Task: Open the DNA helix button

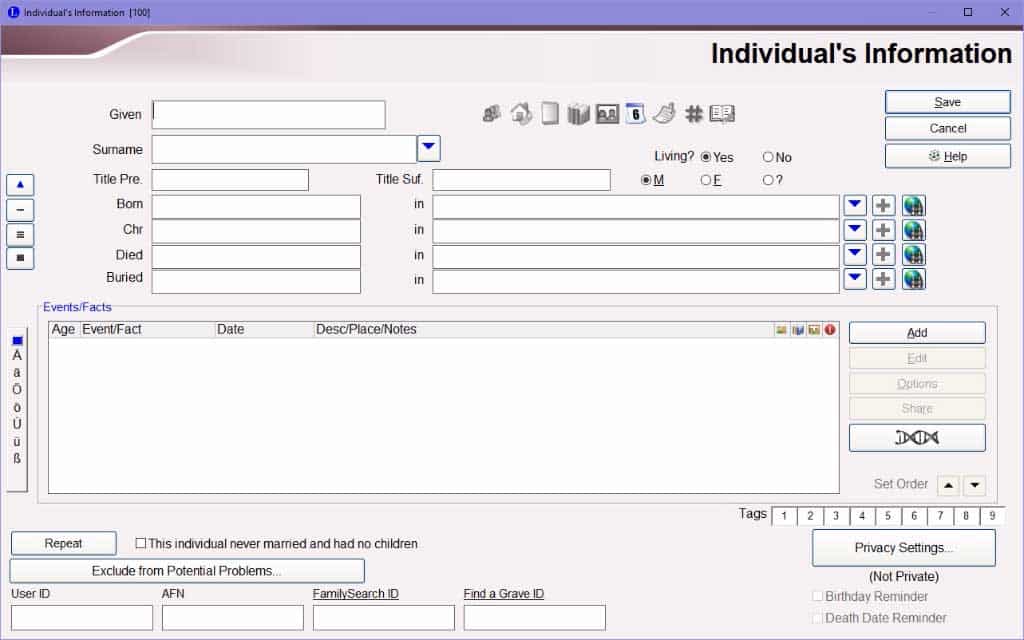Action: click(916, 438)
